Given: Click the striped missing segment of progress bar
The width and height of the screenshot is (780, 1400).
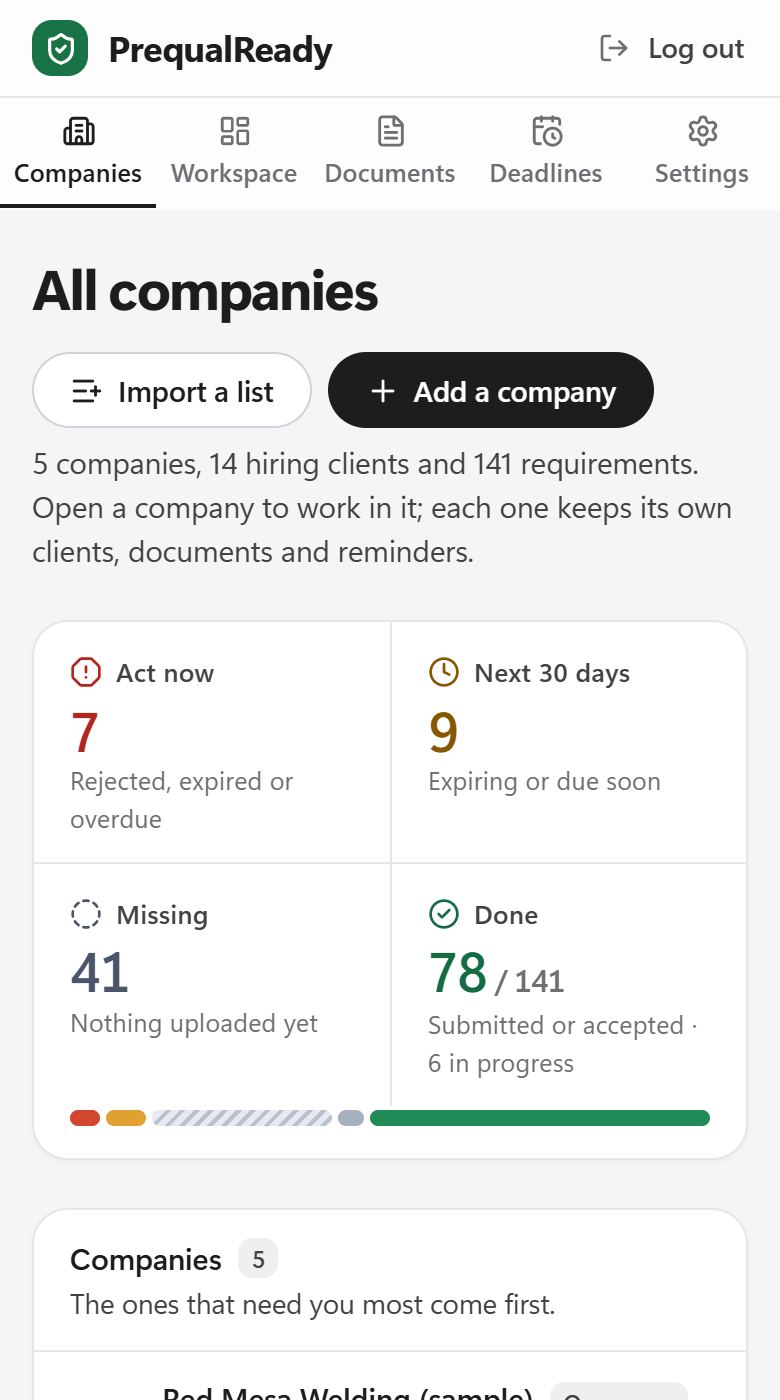Looking at the screenshot, I should [x=242, y=1118].
